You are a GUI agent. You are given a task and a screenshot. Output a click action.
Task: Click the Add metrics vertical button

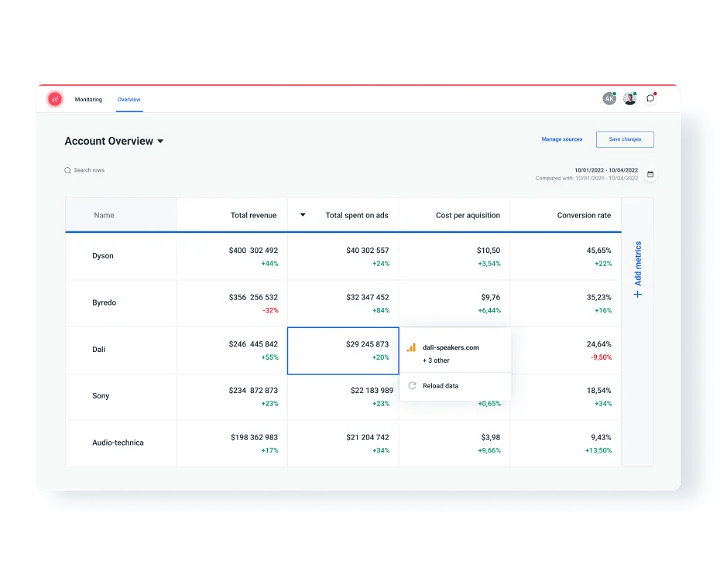pyautogui.click(x=637, y=270)
